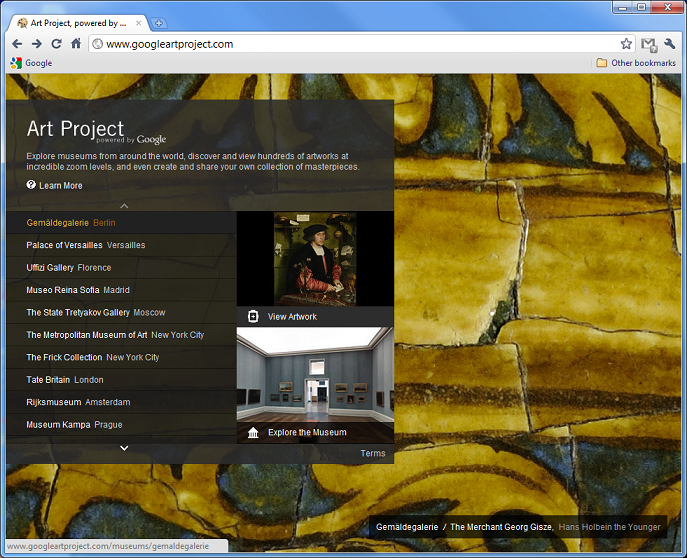The height and width of the screenshot is (558, 687).
Task: Select The State Tretyakov Gallery Moscow
Action: (121, 312)
